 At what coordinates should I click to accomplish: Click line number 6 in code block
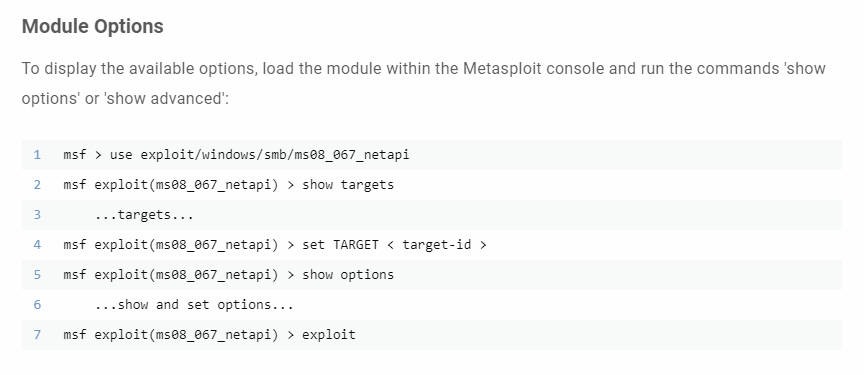(37, 305)
